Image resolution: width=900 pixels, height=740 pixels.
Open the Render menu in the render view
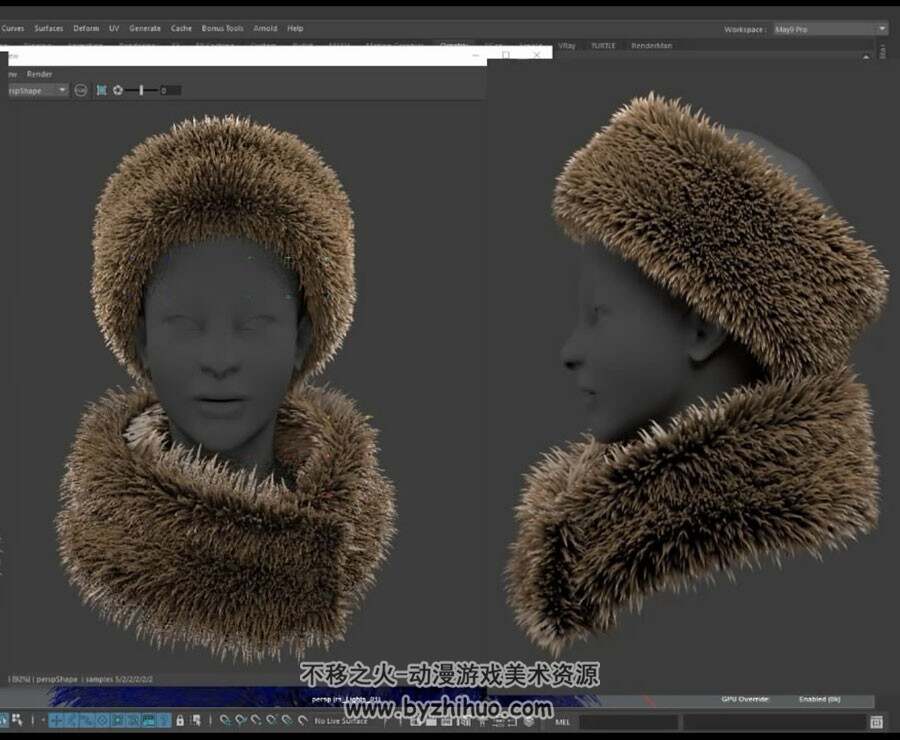pyautogui.click(x=40, y=74)
